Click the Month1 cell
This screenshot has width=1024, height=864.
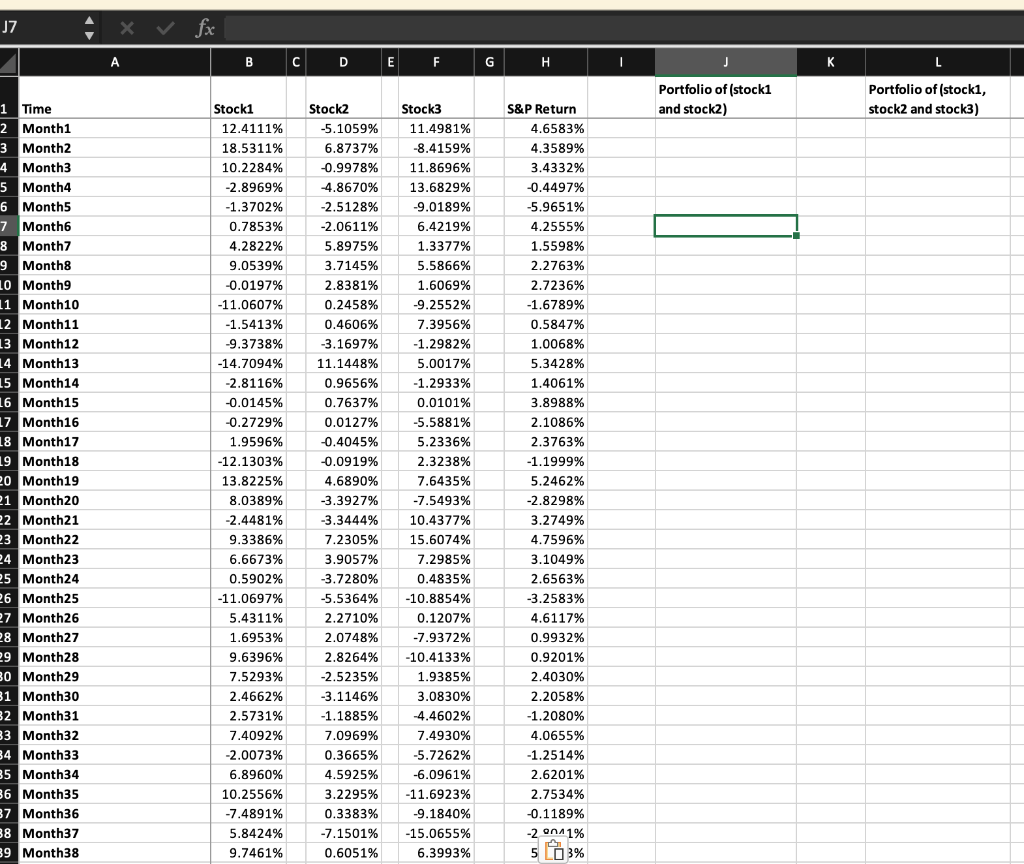pyautogui.click(x=115, y=129)
